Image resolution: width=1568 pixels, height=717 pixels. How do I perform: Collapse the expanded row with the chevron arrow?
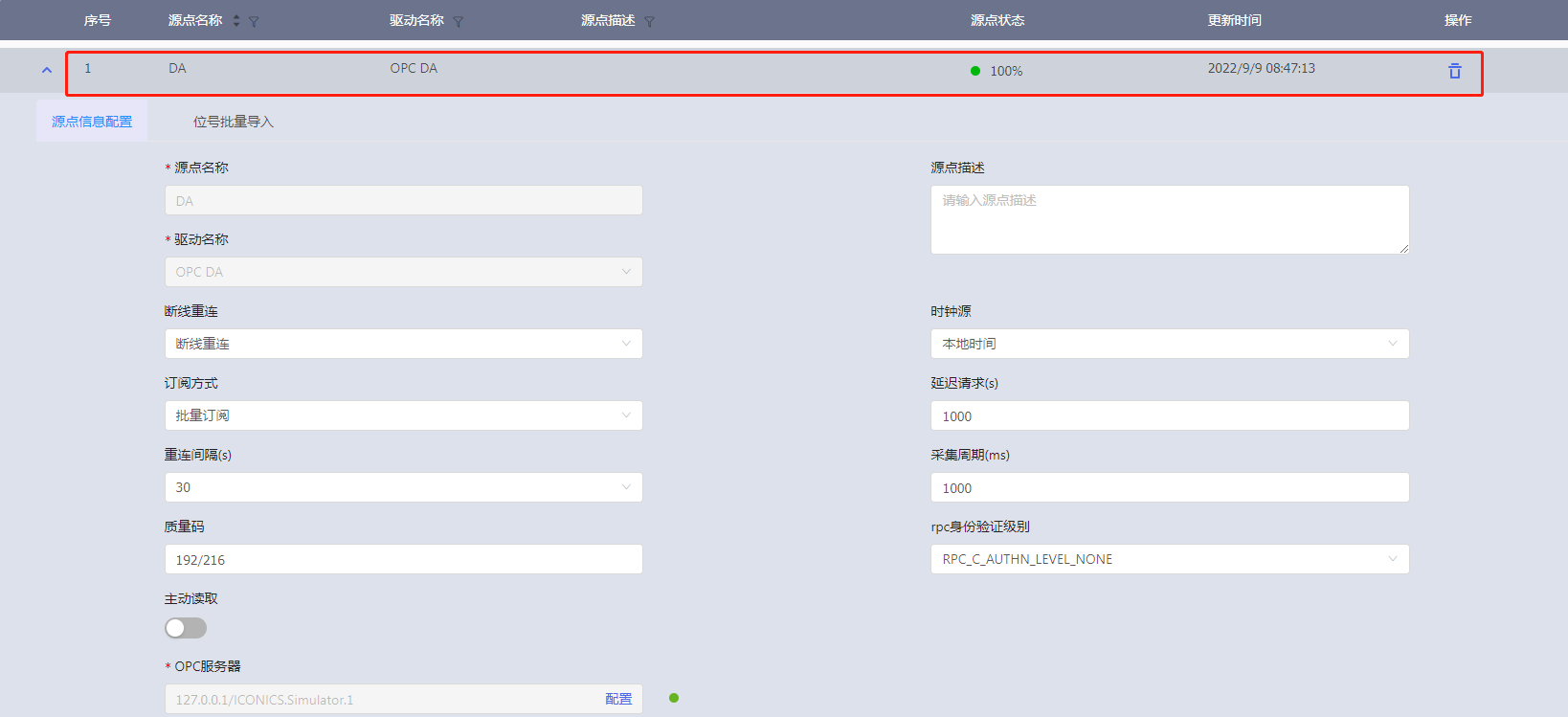(x=46, y=70)
